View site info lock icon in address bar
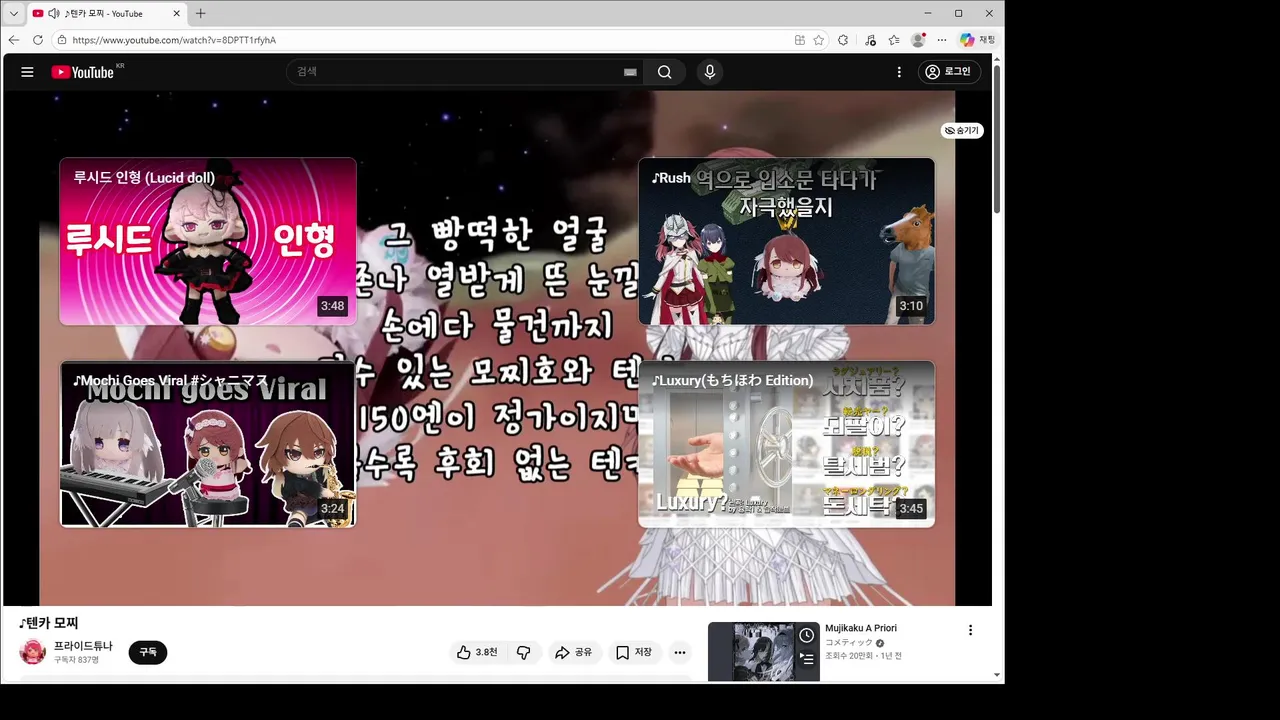1280x720 pixels. [x=62, y=40]
